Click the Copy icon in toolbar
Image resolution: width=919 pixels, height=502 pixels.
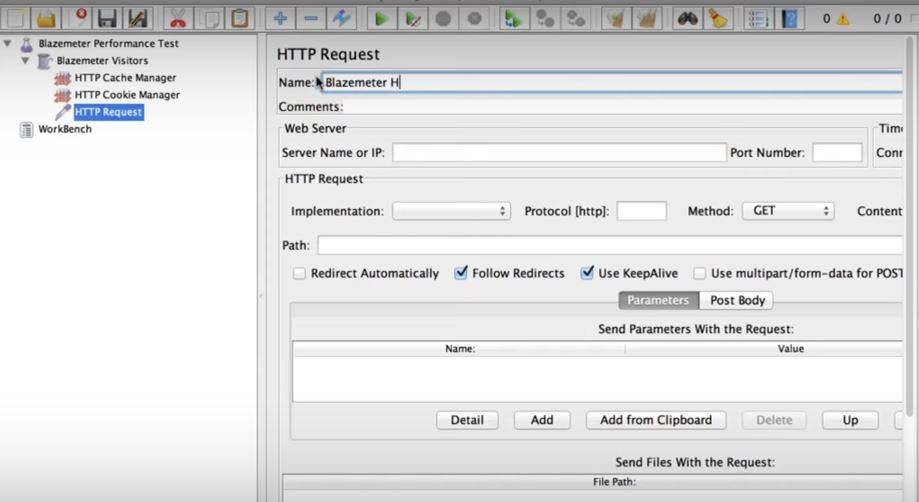(209, 19)
